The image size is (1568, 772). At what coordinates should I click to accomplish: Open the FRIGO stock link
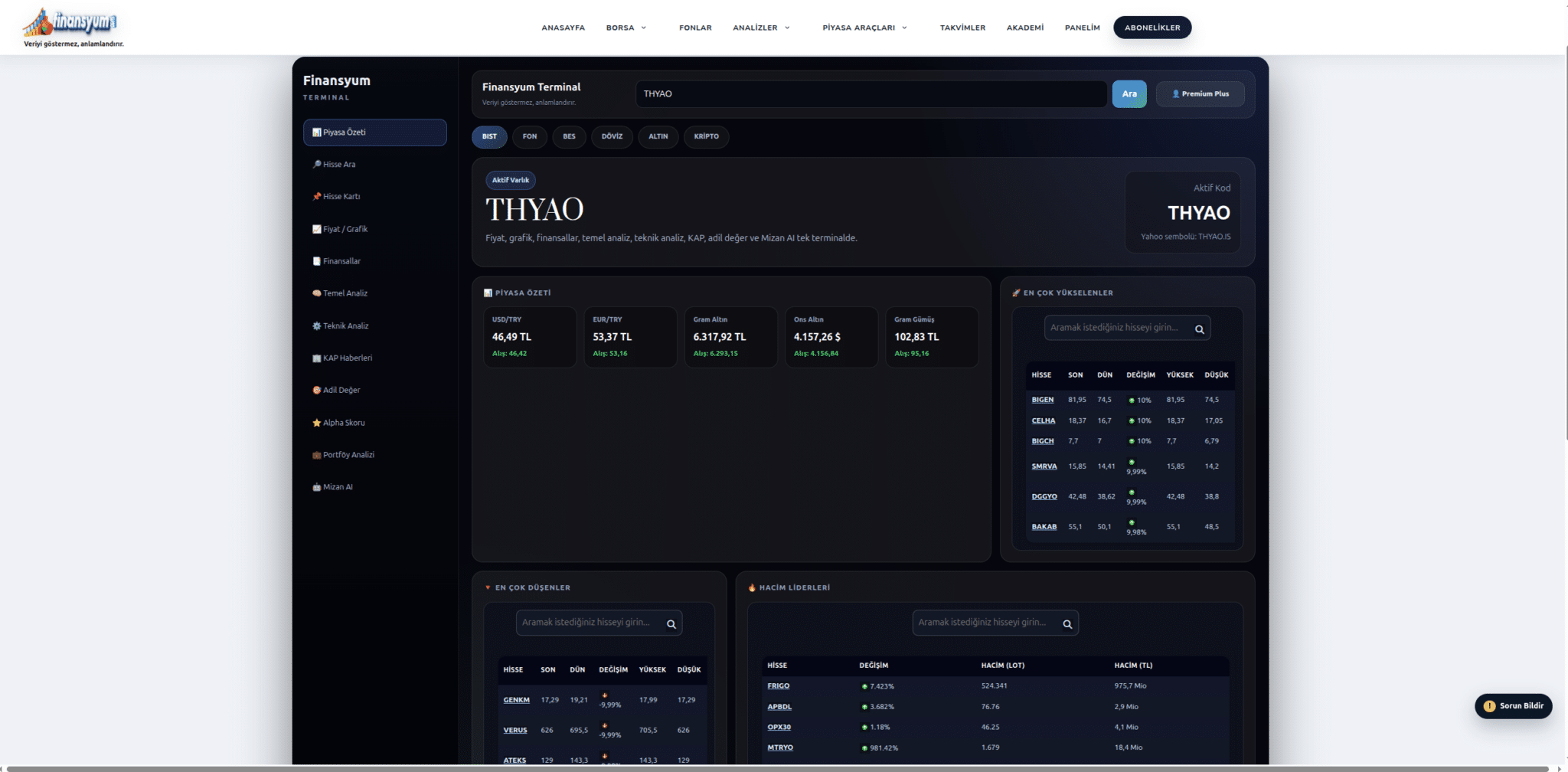coord(778,686)
